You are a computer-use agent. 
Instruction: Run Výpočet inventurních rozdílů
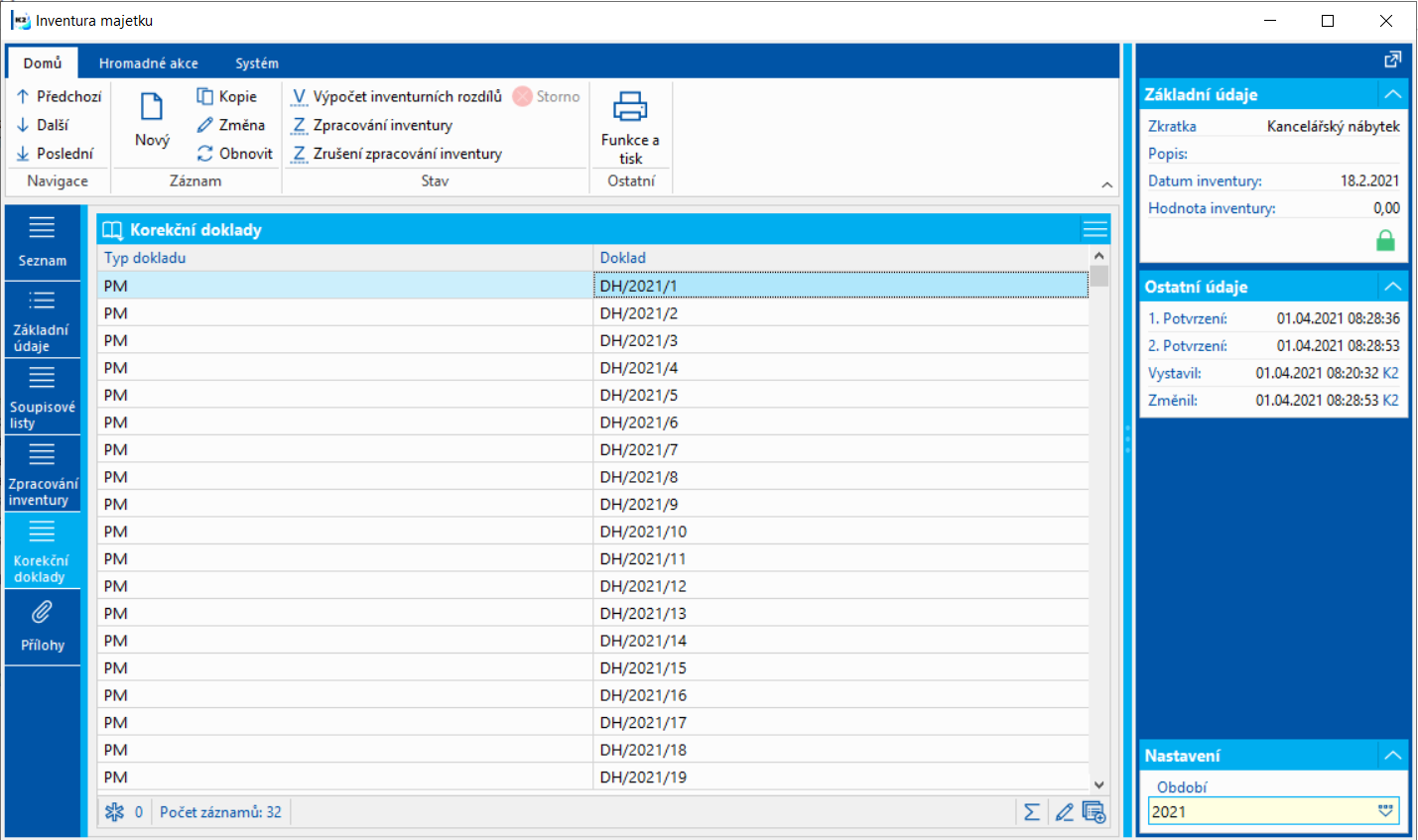click(397, 96)
